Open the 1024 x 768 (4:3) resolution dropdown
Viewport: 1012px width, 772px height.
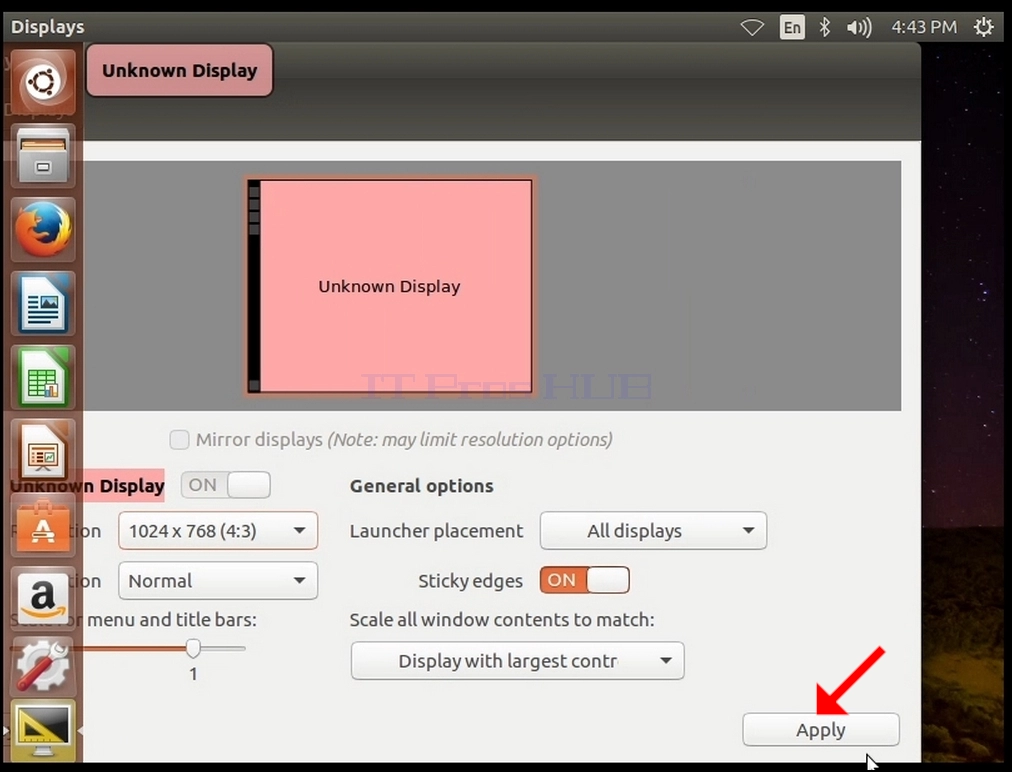(218, 531)
